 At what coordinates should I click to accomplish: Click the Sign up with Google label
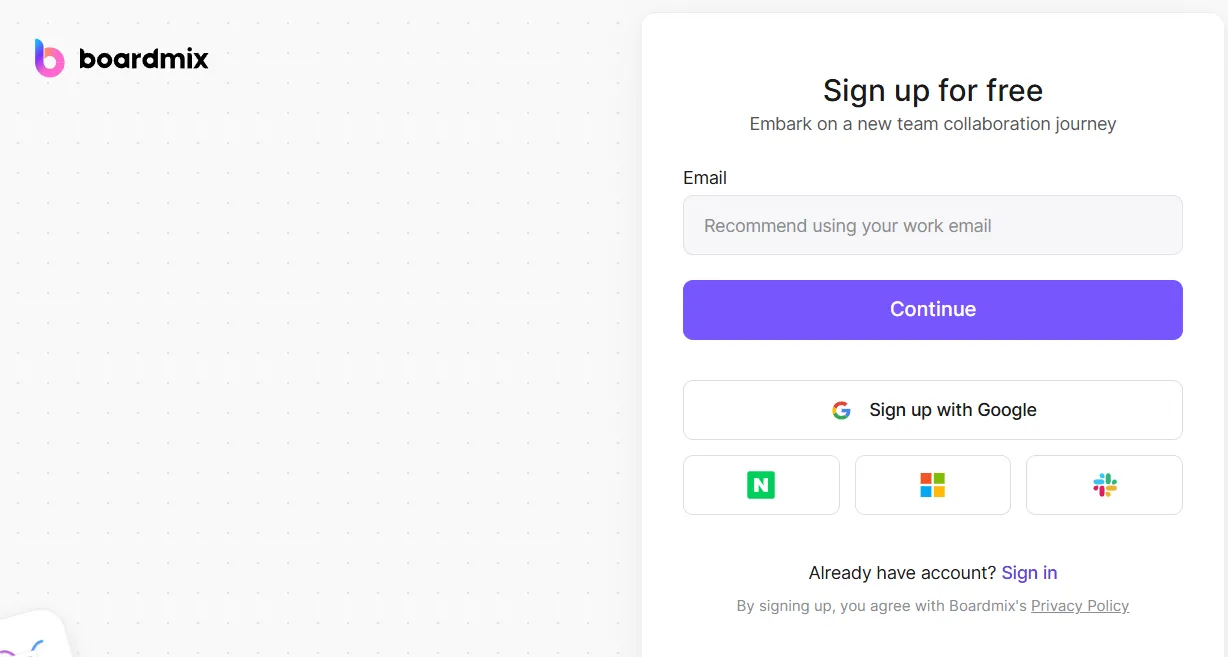952,410
